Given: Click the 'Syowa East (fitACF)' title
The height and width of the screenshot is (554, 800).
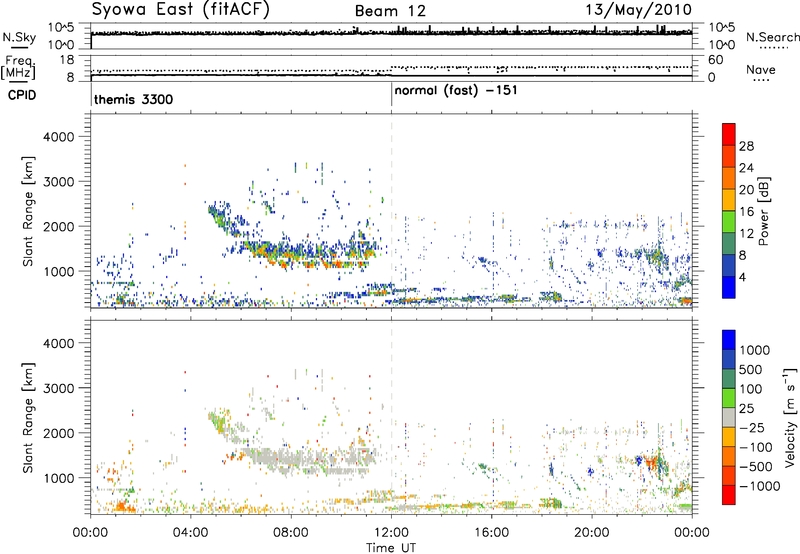Looking at the screenshot, I should [181, 10].
